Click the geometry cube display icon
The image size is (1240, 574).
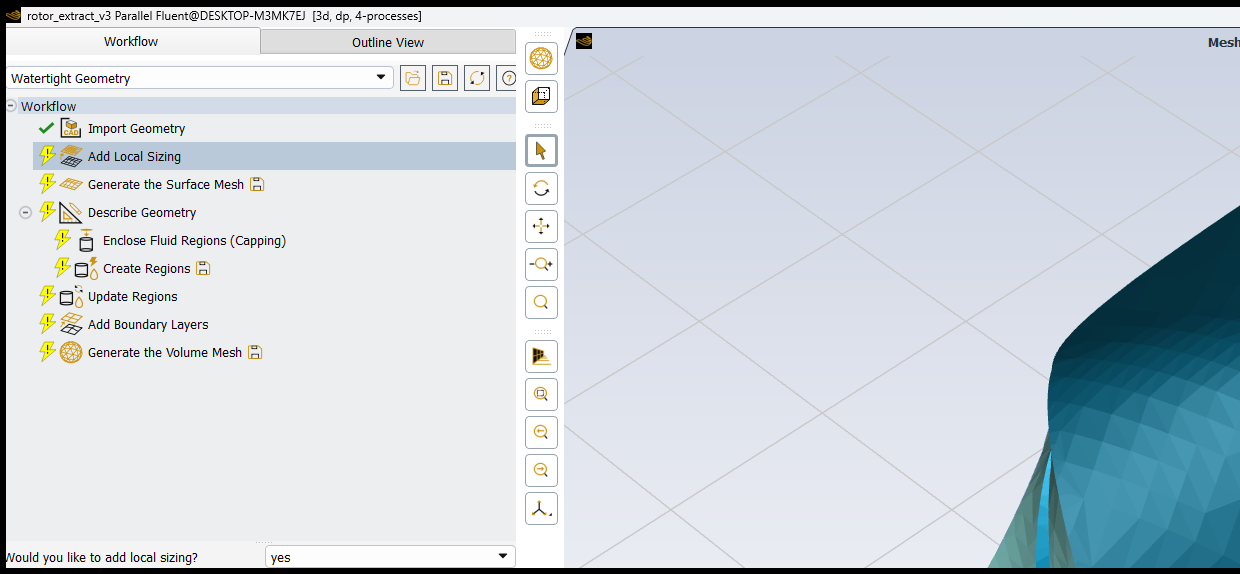[x=541, y=97]
